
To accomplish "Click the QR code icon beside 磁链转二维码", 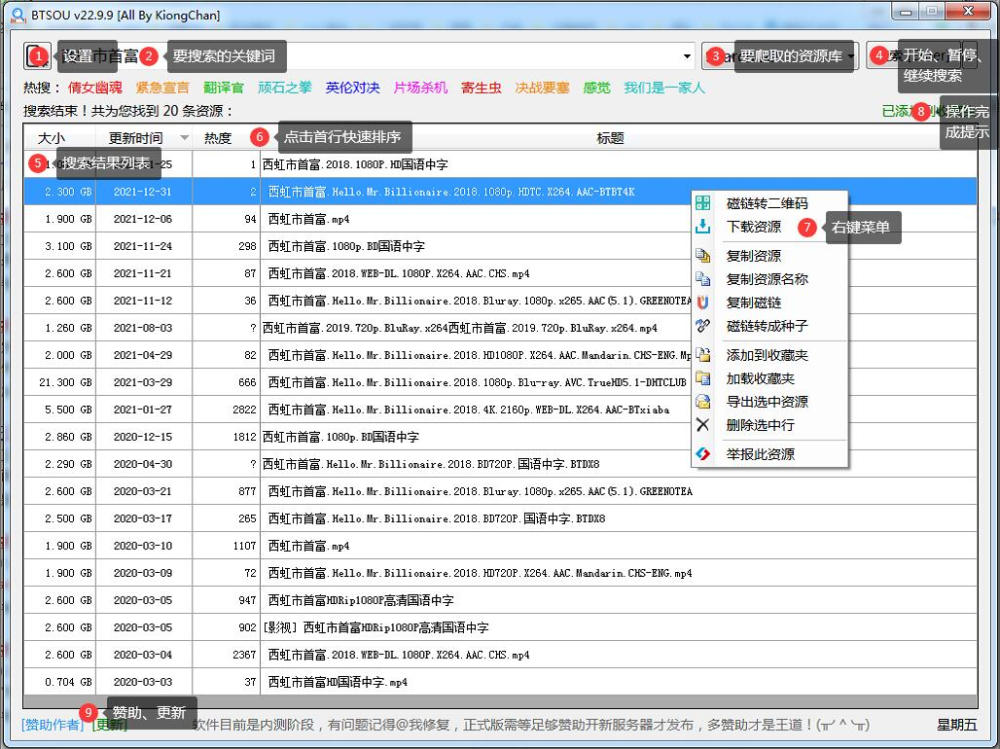I will click(x=703, y=204).
